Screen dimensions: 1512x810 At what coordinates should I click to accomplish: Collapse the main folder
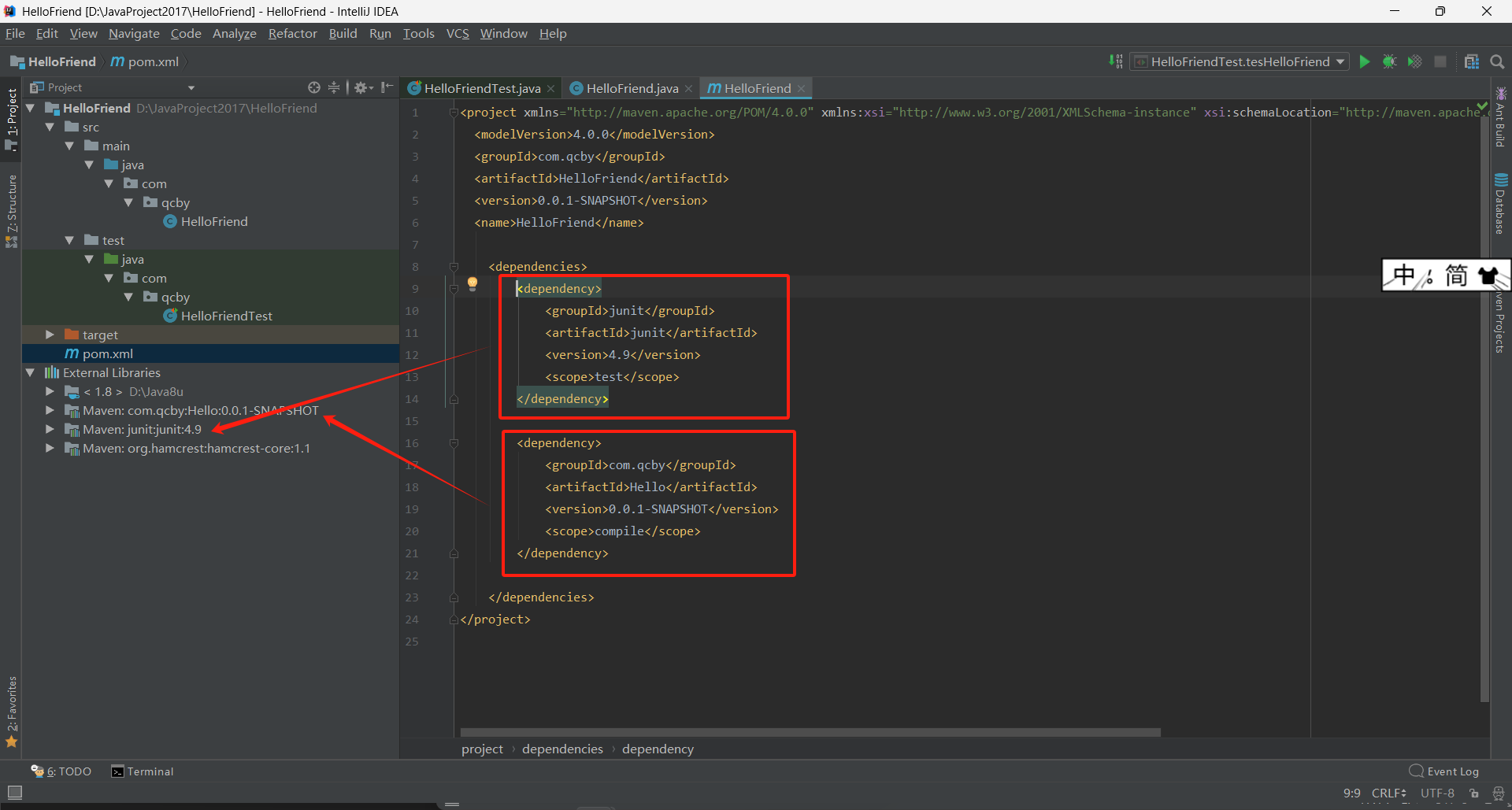tap(69, 146)
